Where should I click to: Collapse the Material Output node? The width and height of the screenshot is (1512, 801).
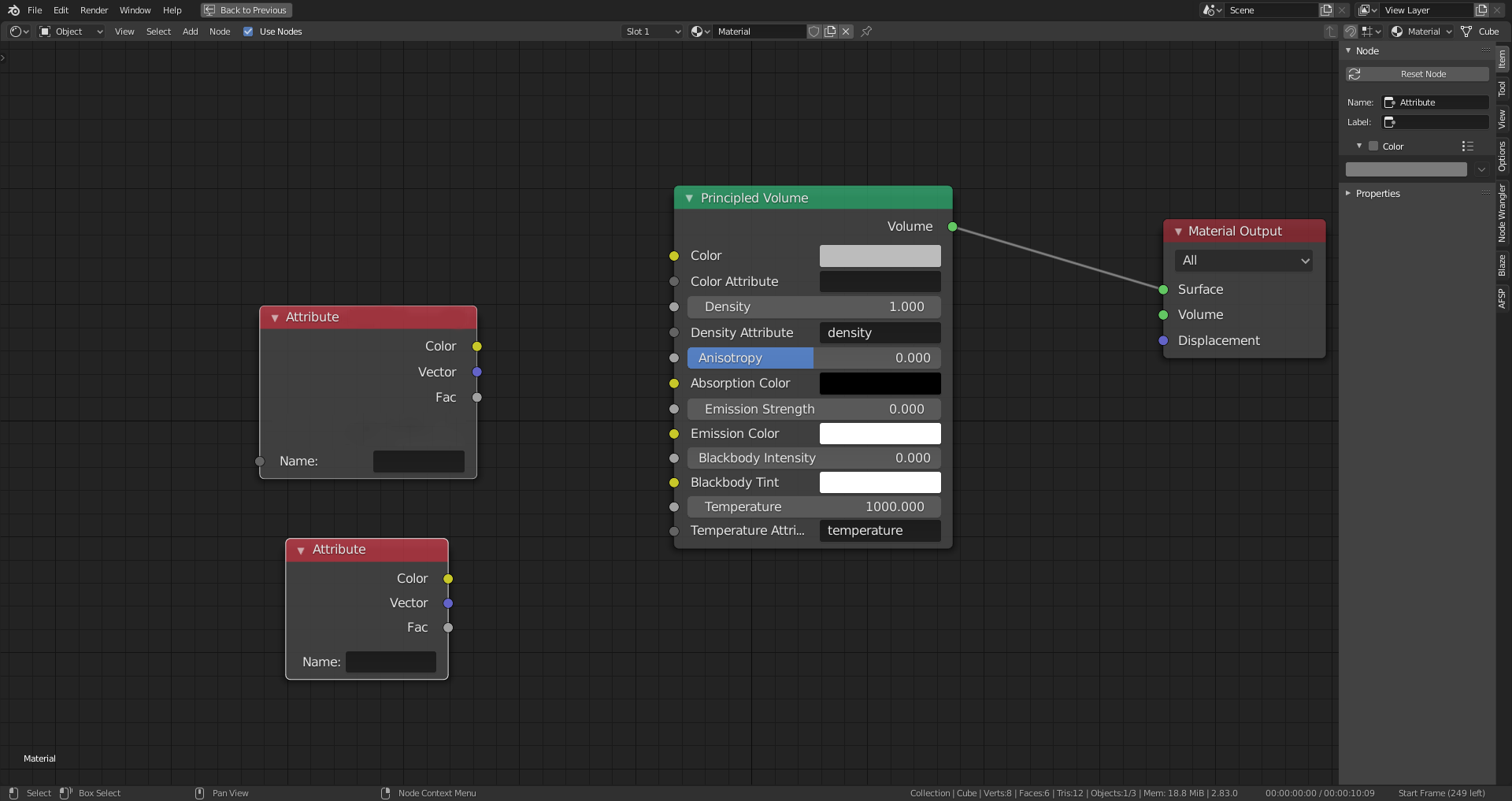[1178, 232]
